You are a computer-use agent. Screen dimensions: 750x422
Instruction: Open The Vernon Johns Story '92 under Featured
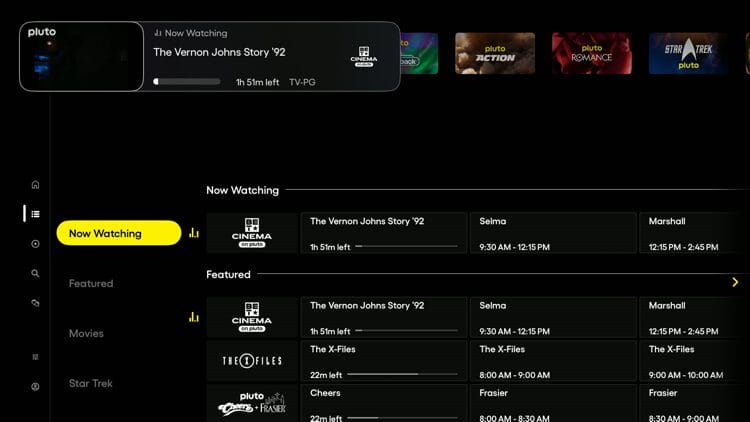click(x=384, y=317)
